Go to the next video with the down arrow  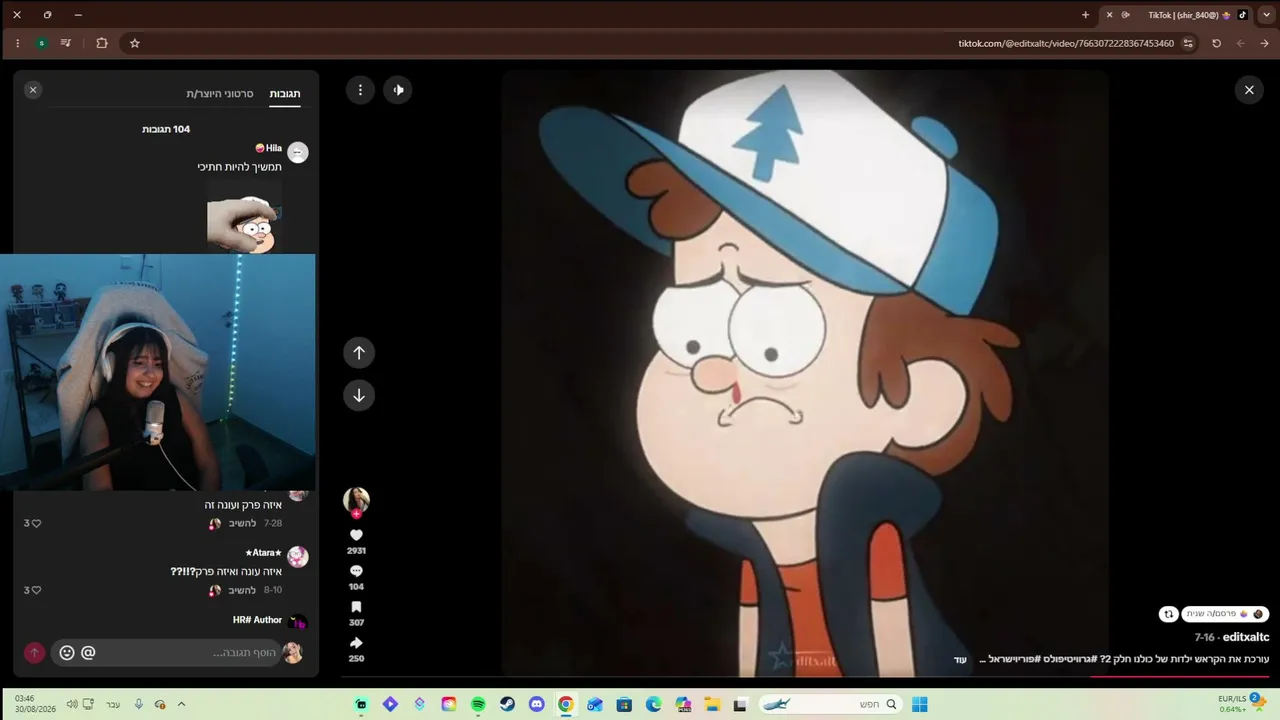pyautogui.click(x=359, y=395)
